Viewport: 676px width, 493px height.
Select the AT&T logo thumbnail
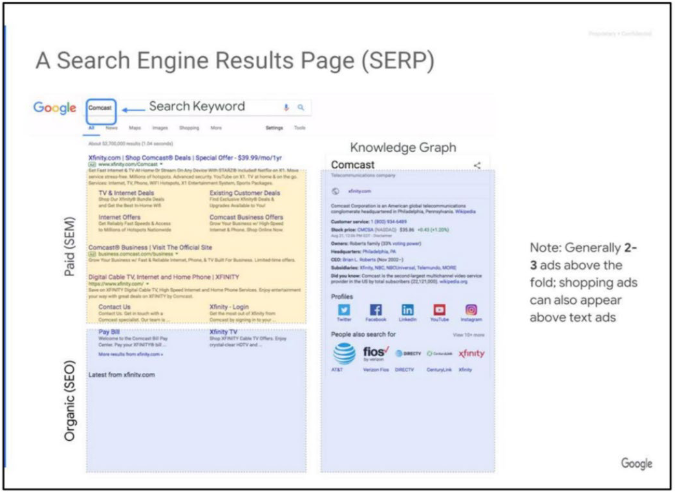tap(344, 353)
